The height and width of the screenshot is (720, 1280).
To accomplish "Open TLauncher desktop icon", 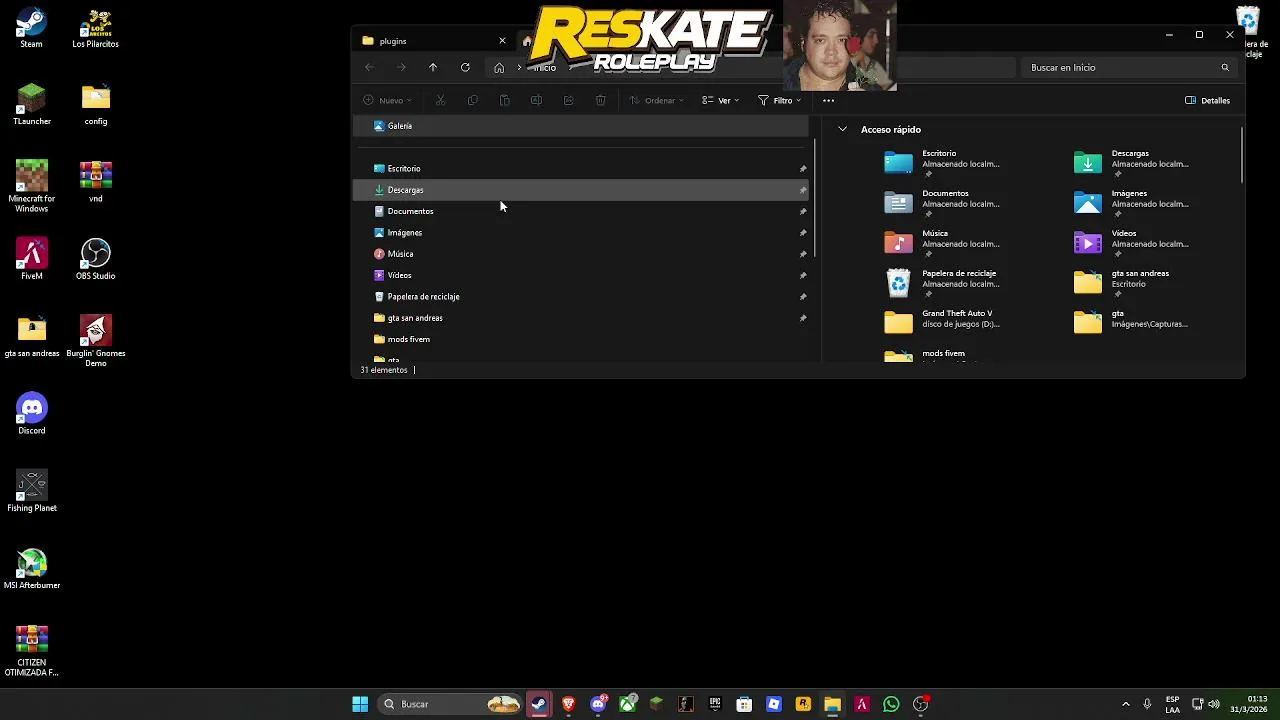I will click(x=31, y=104).
